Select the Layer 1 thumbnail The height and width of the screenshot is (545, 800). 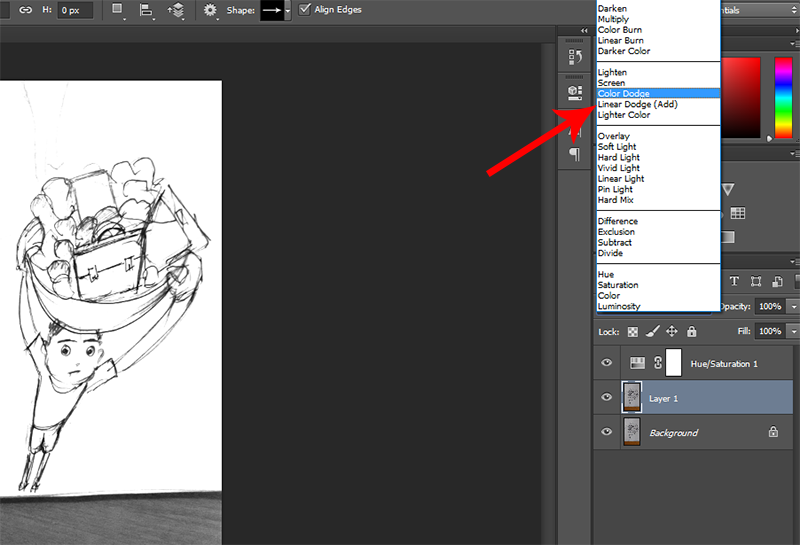pos(632,397)
